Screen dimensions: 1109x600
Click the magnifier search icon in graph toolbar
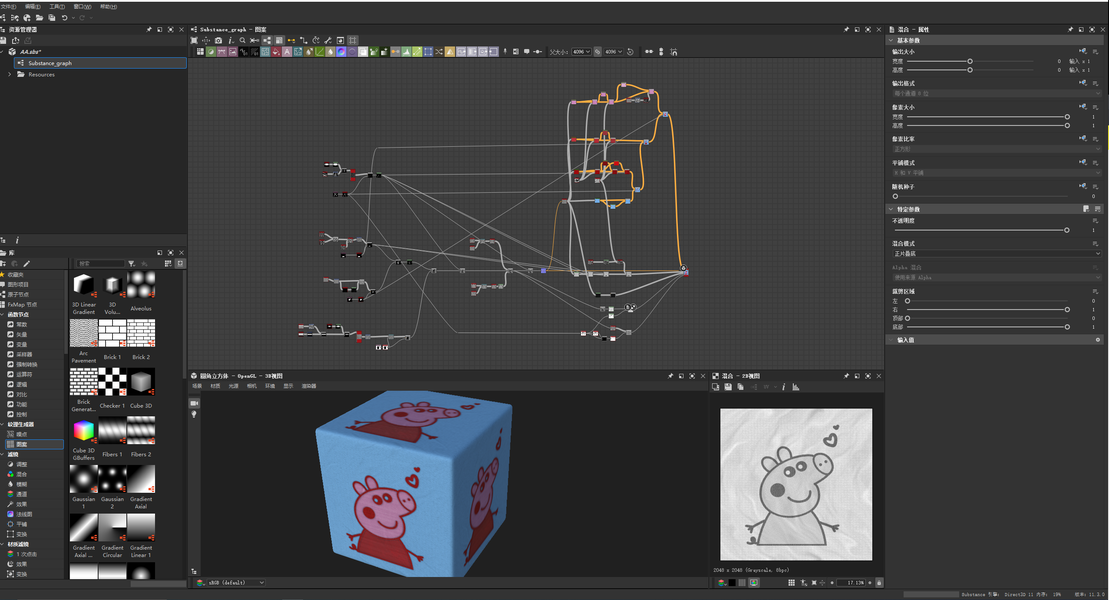click(x=243, y=40)
